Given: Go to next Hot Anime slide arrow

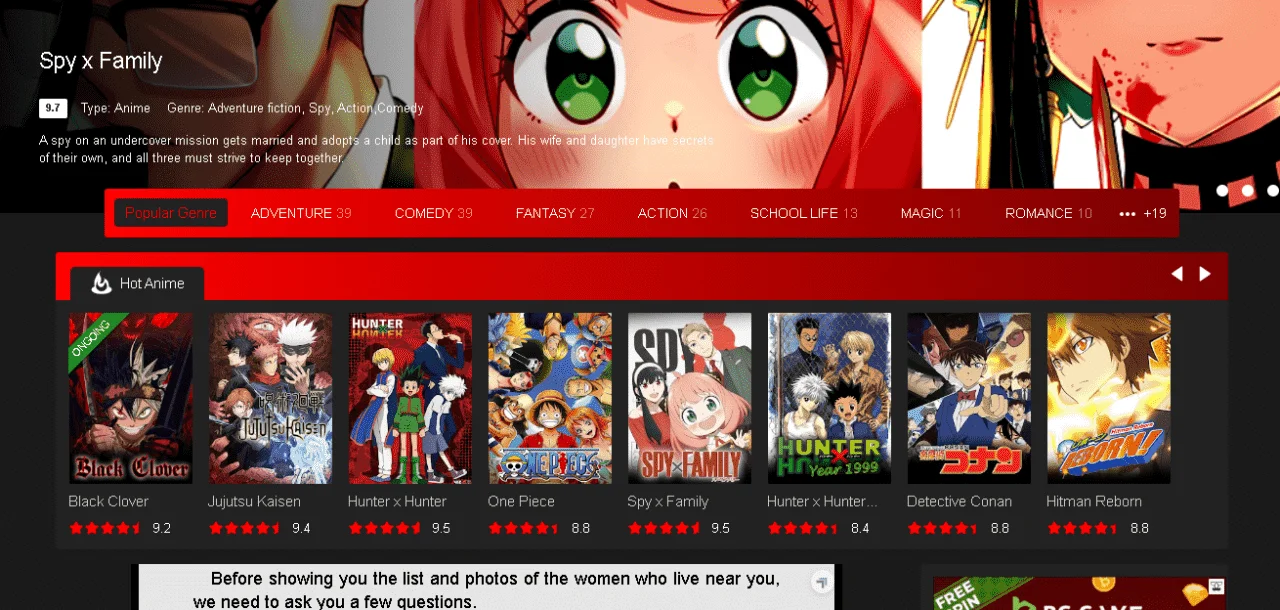Looking at the screenshot, I should tap(1205, 274).
